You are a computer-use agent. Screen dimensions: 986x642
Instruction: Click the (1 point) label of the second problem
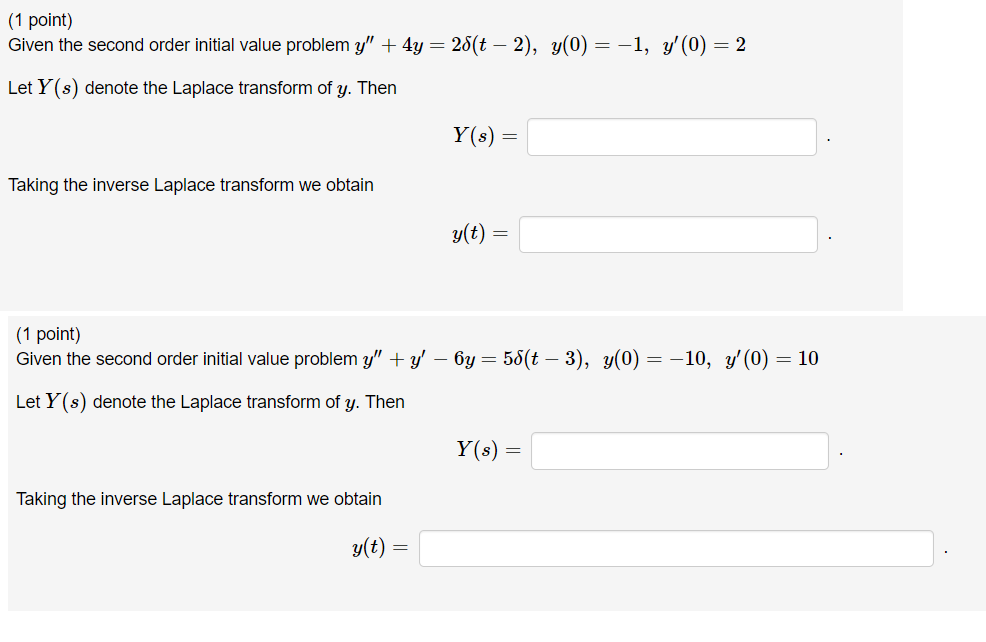pos(47,333)
